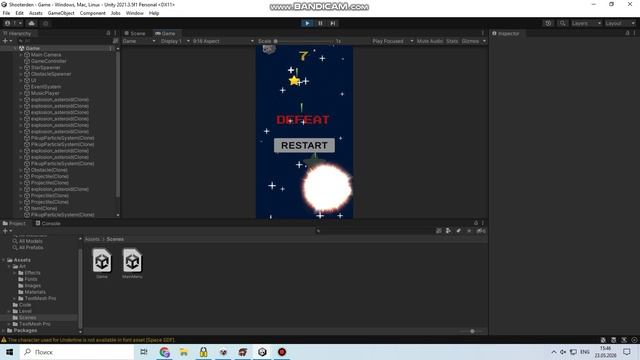Switch to the Console tab

48,223
